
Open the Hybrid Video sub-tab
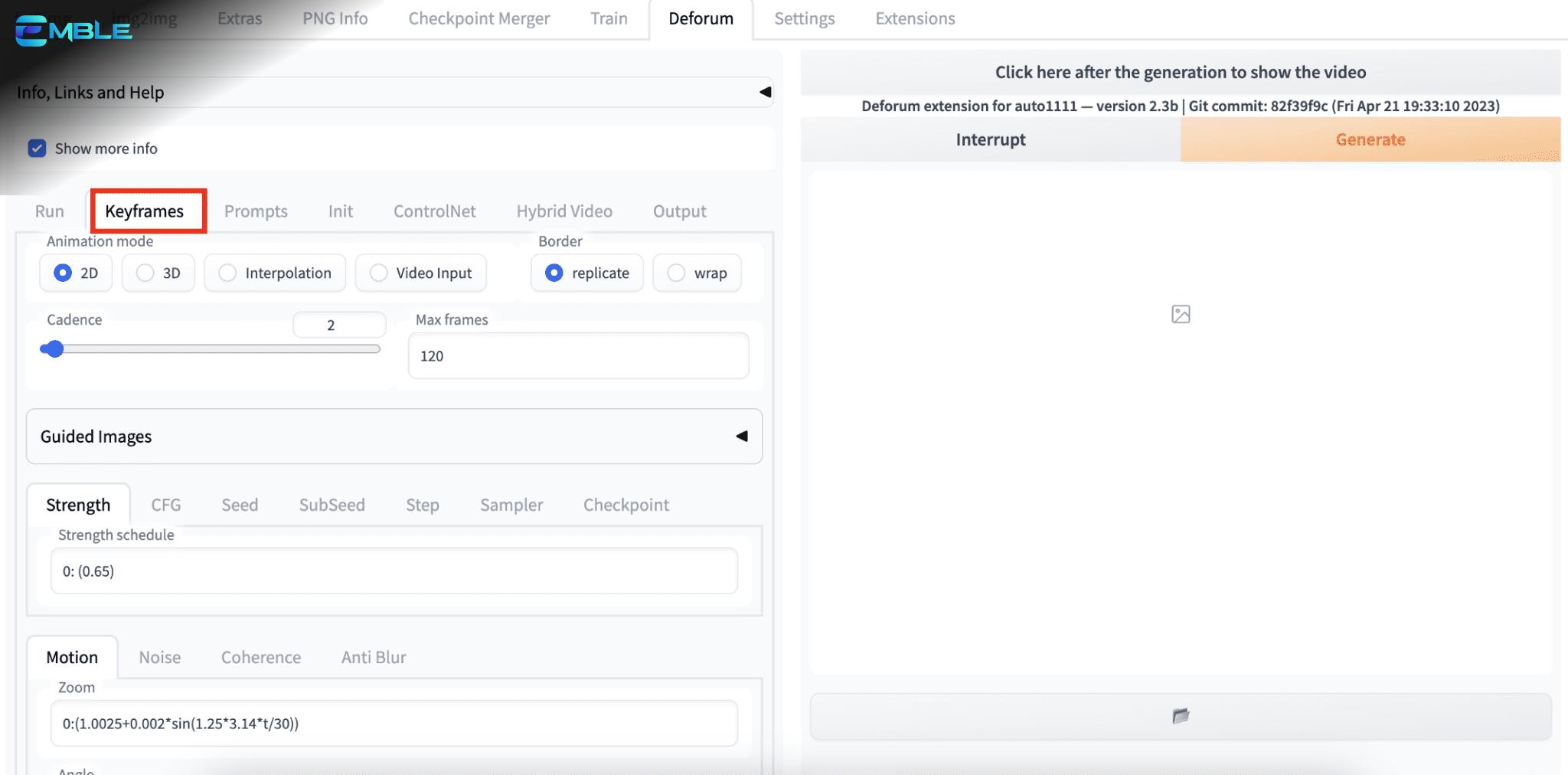[564, 211]
